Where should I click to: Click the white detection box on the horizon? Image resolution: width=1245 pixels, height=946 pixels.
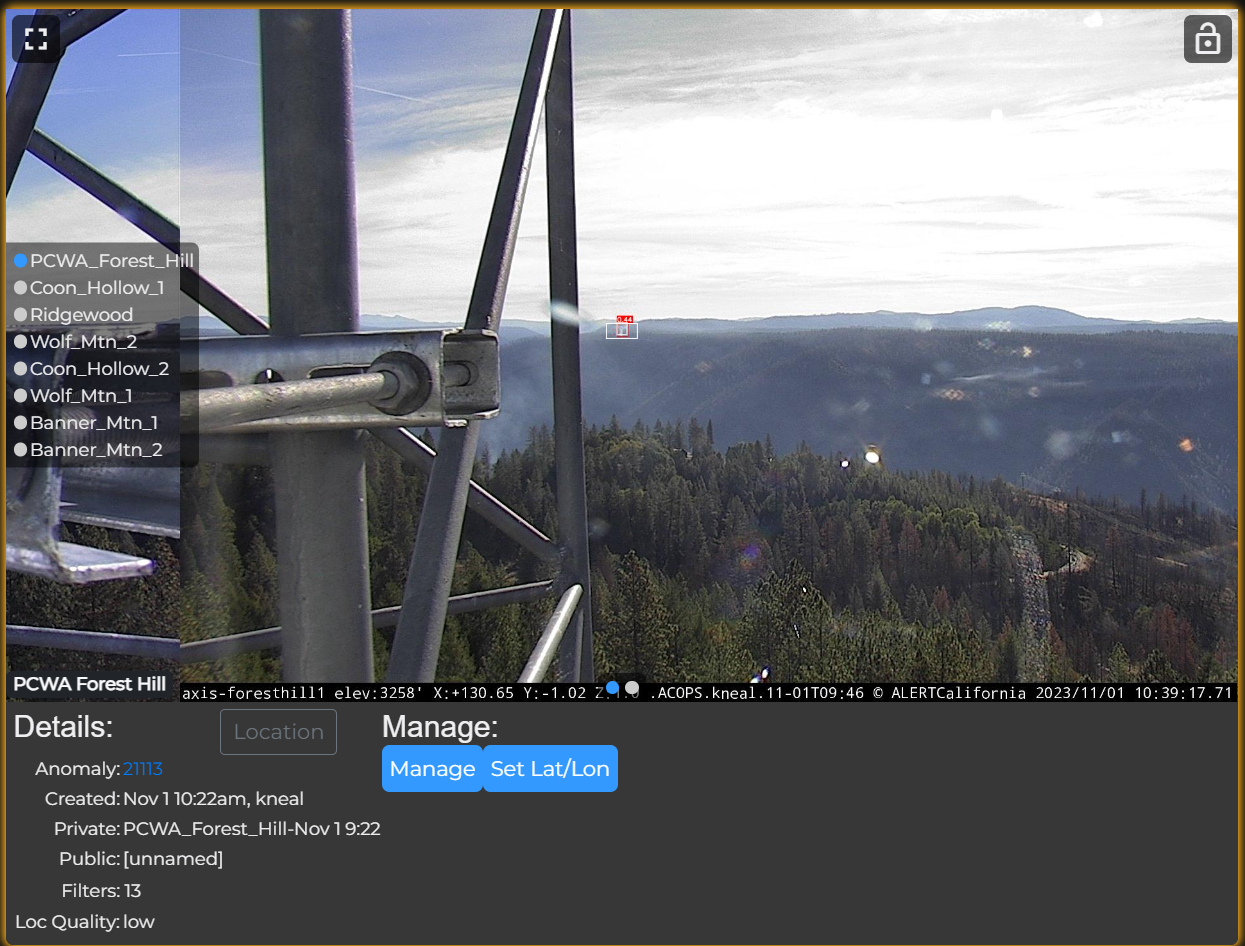(x=621, y=331)
